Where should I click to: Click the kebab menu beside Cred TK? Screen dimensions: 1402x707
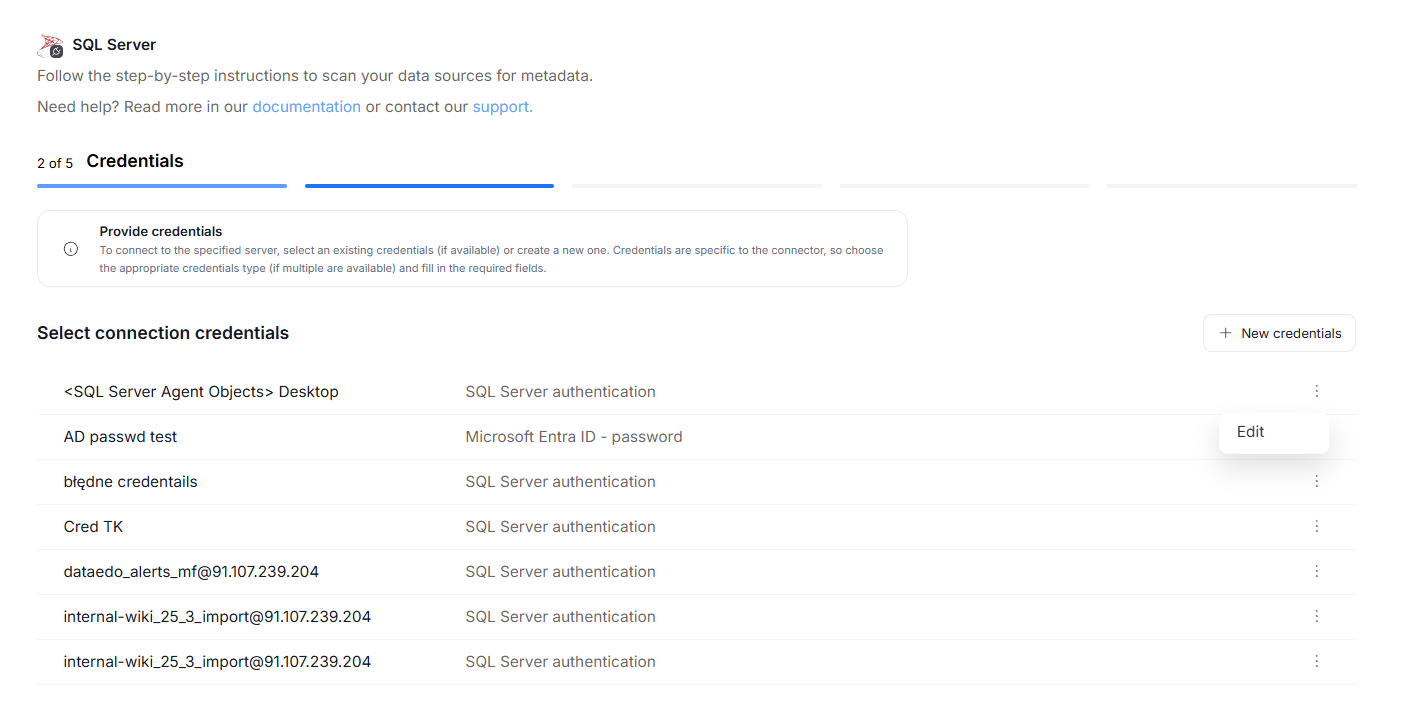coord(1316,526)
